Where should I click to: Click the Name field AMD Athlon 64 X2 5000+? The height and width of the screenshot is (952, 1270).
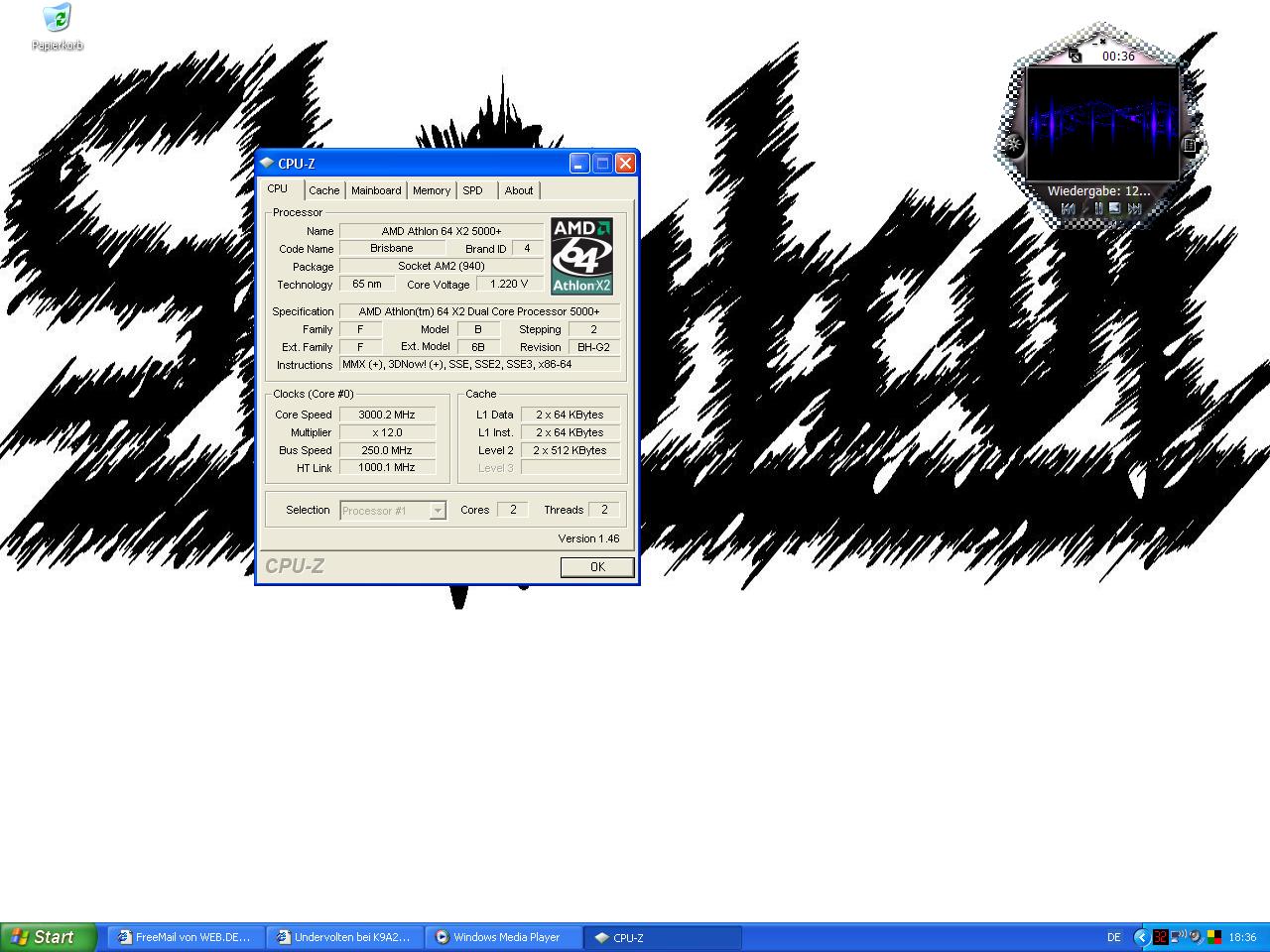click(442, 231)
